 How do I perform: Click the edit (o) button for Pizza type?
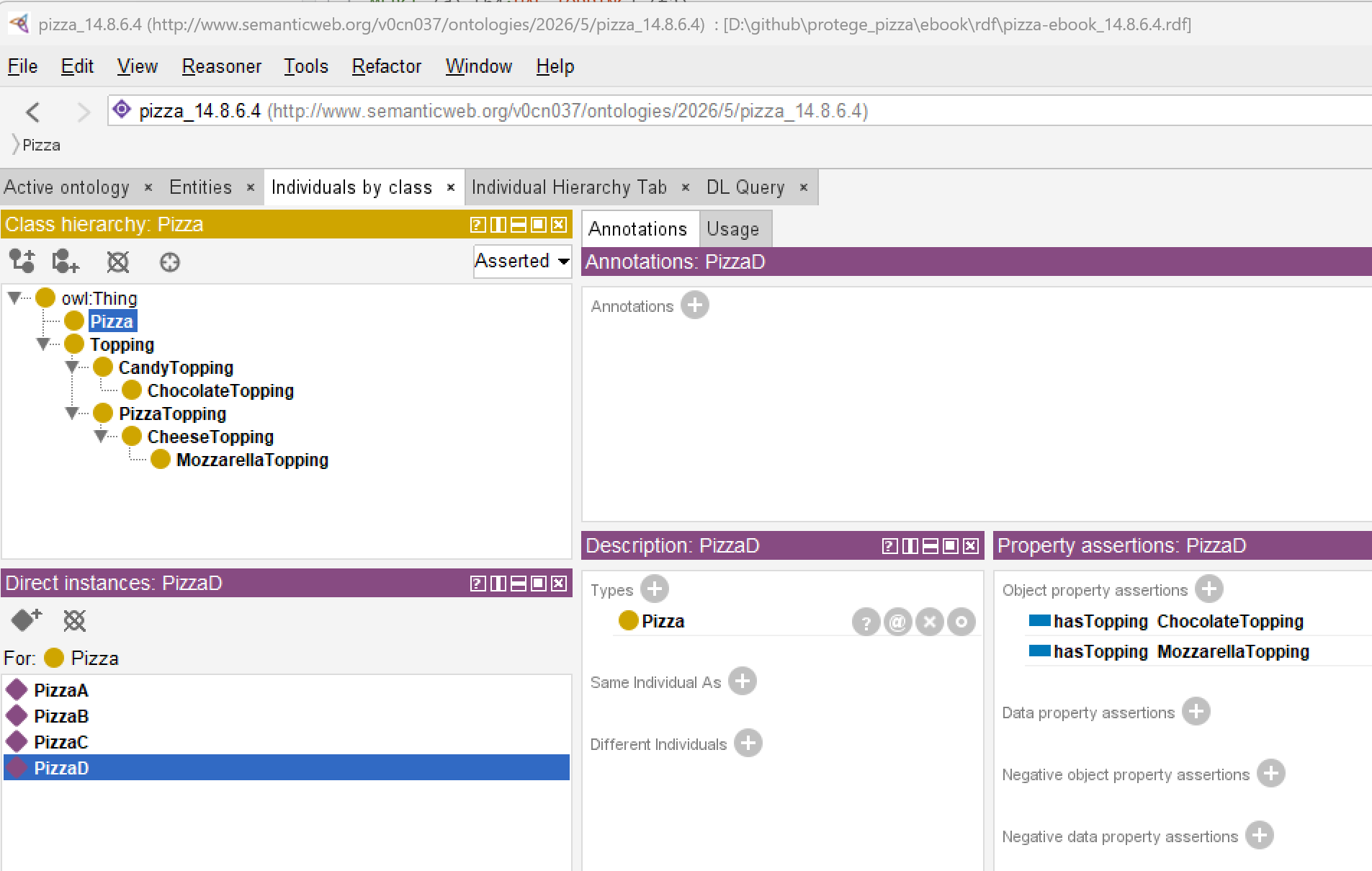tap(961, 621)
